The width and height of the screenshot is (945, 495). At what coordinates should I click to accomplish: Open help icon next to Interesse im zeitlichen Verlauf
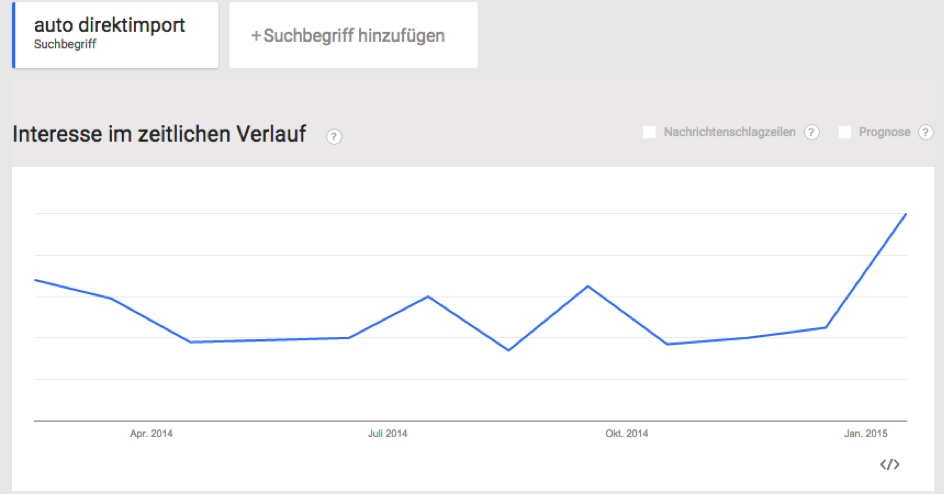pos(334,137)
